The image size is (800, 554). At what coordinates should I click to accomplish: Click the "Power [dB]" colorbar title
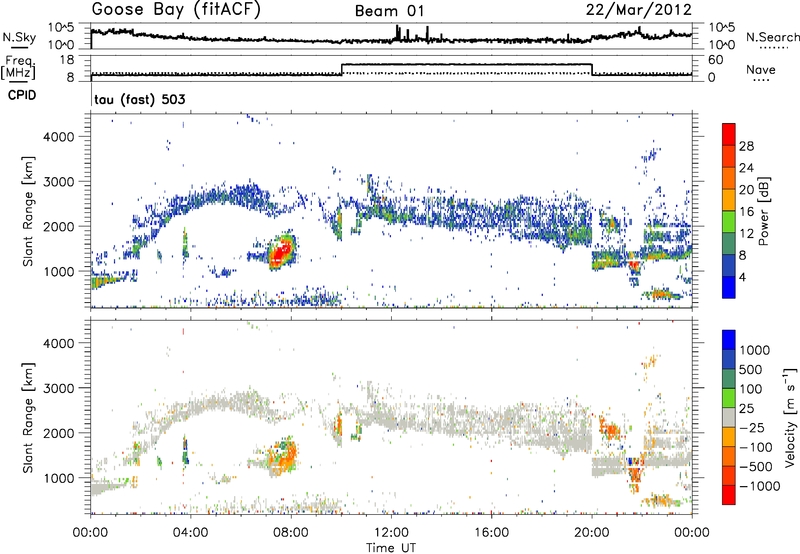coord(763,211)
